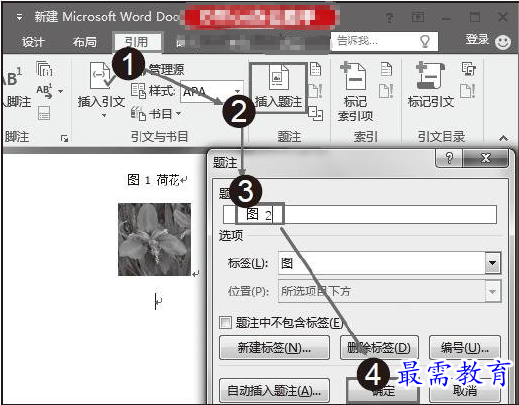This screenshot has width=519, height=405.
Task: Open the 脚注 group dialog launcher
Action: [64, 138]
